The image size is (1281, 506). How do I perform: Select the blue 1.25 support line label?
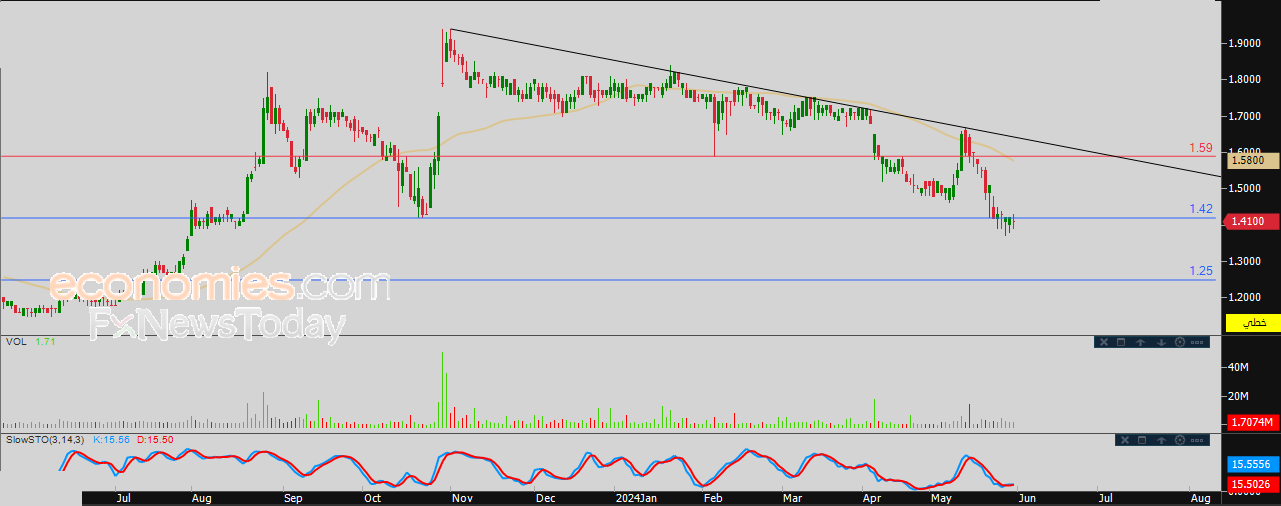click(1201, 271)
